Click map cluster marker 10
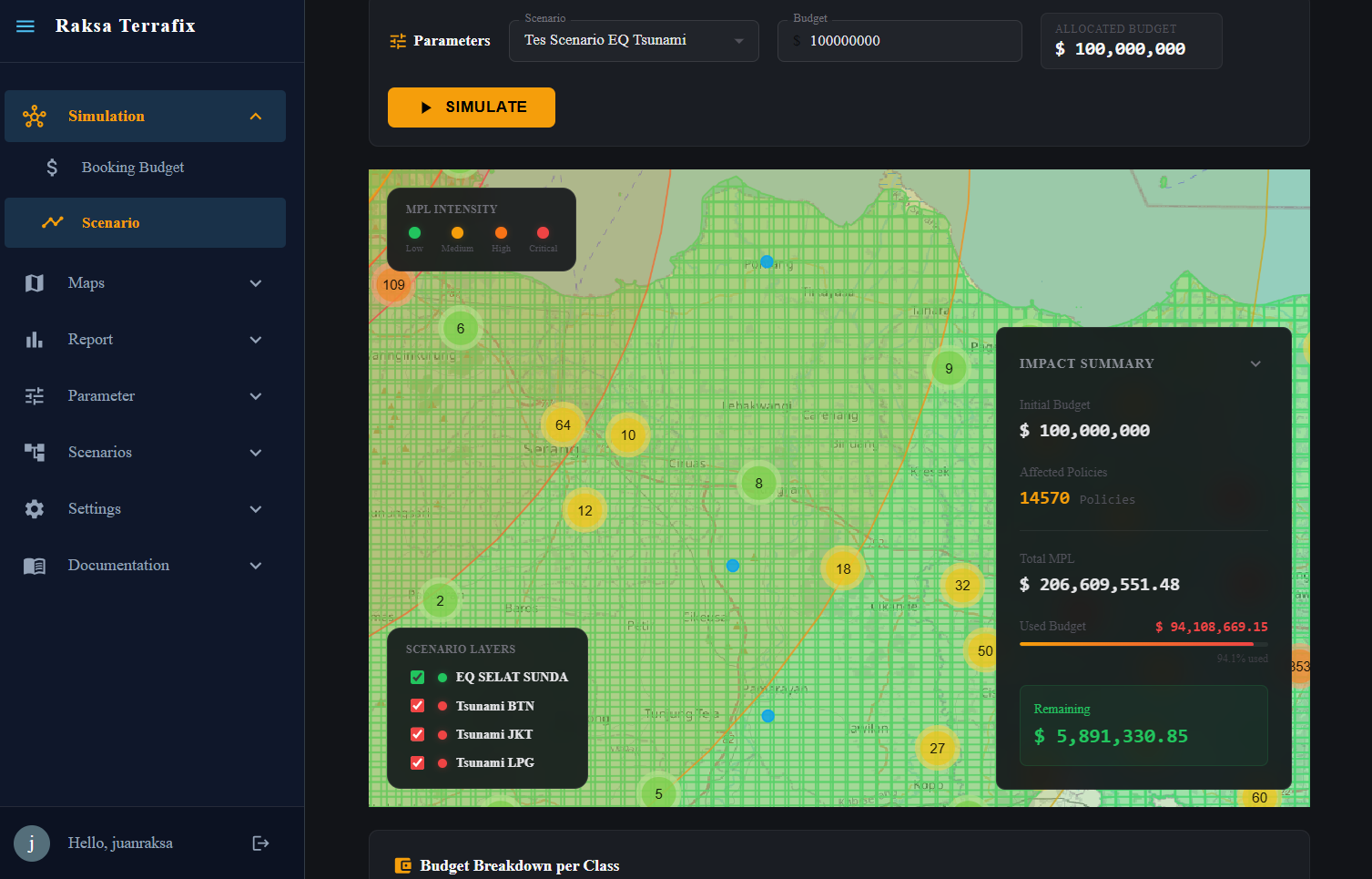Viewport: 1372px width, 879px height. tap(628, 435)
